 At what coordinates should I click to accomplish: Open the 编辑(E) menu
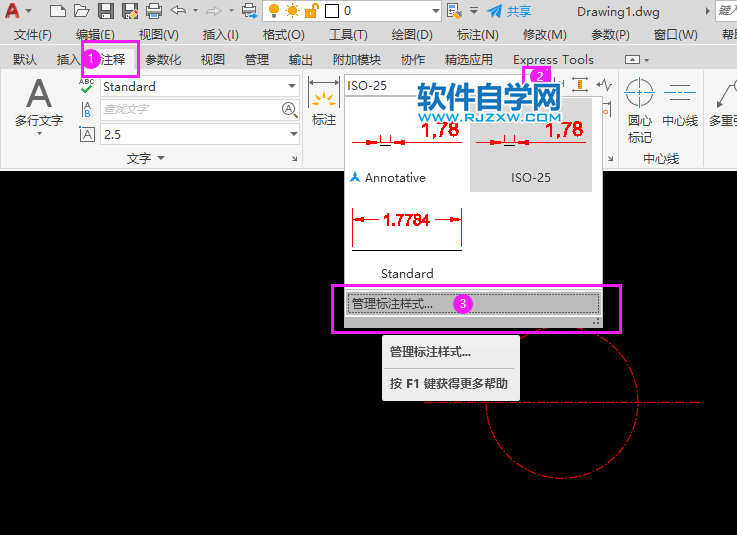pos(95,35)
